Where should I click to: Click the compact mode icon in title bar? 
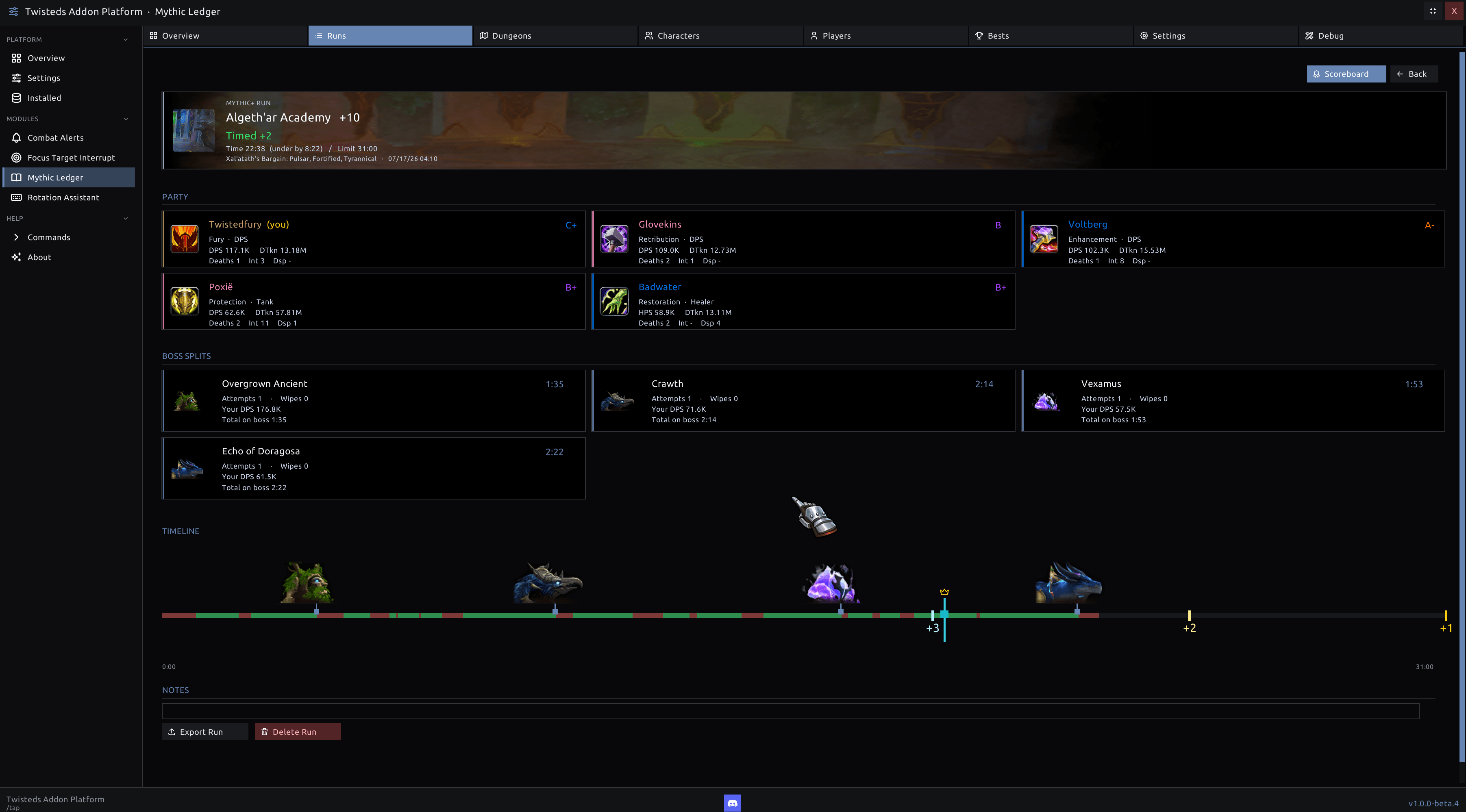1433,11
